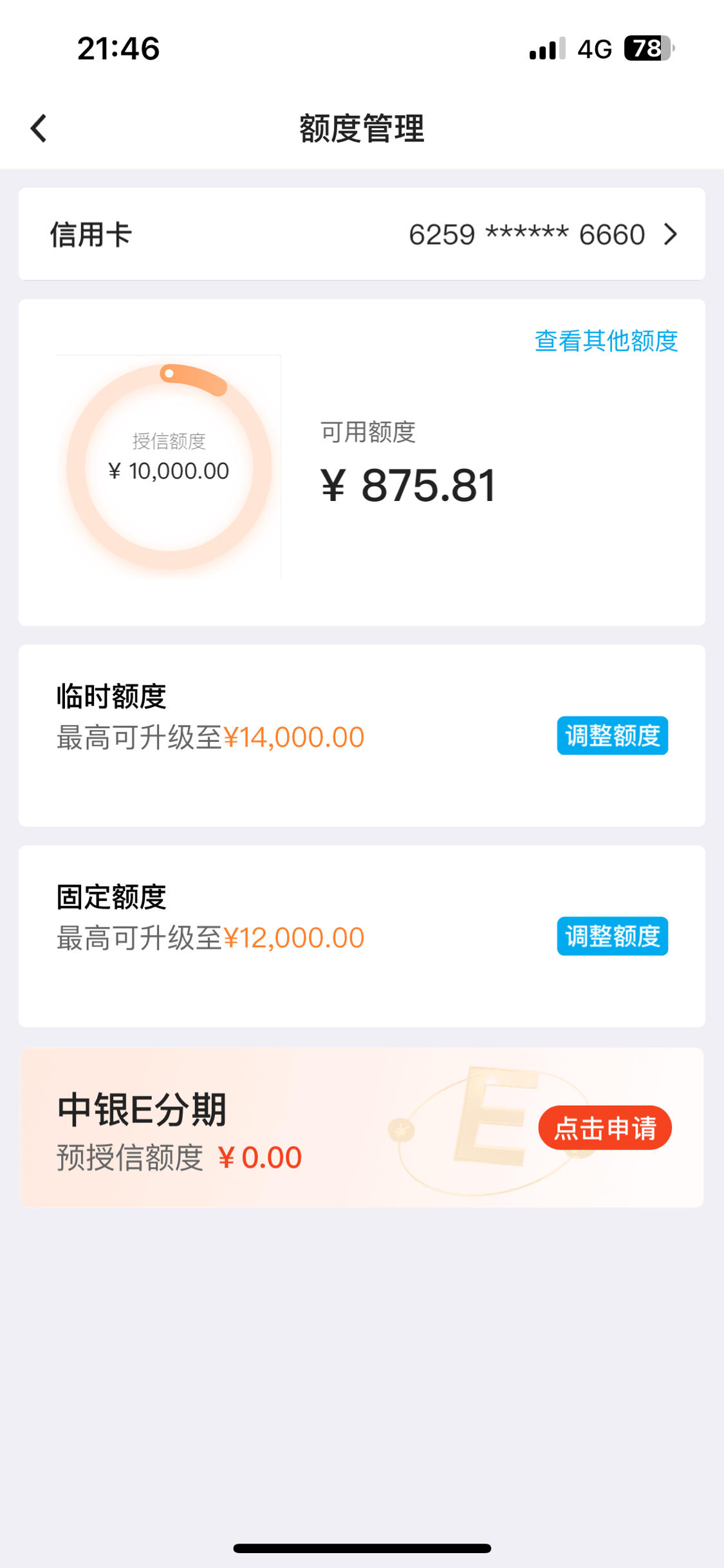Click 调整额度 for 固定额度
Screen dimensions: 724x1568
click(613, 936)
